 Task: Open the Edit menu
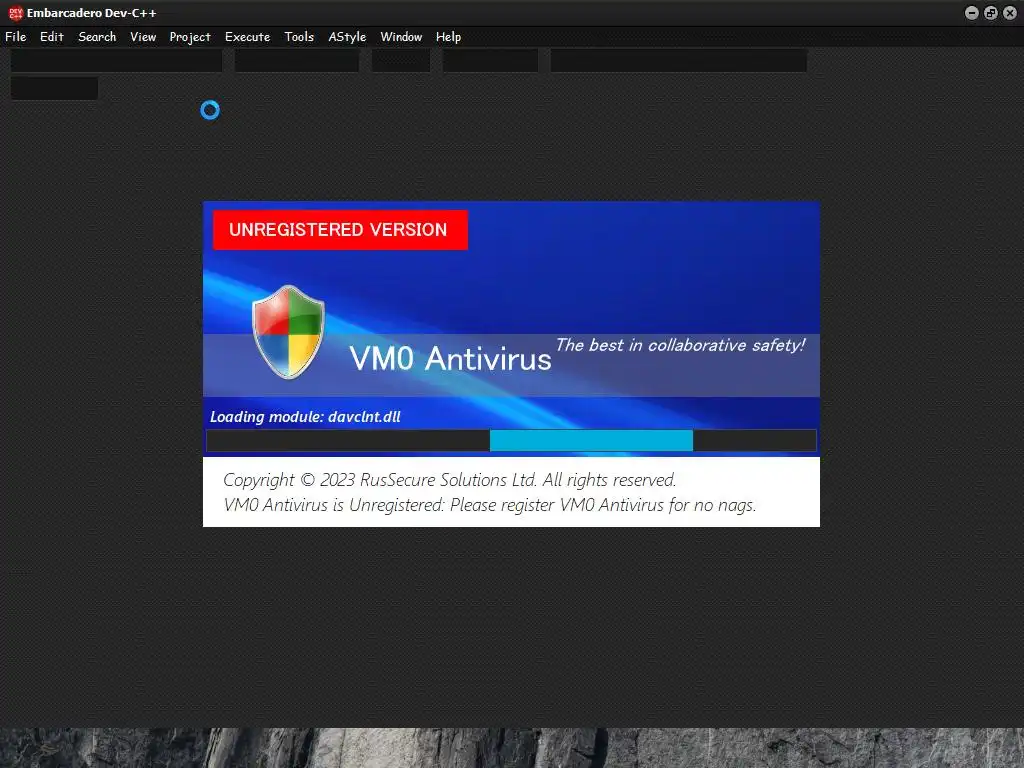pos(52,37)
